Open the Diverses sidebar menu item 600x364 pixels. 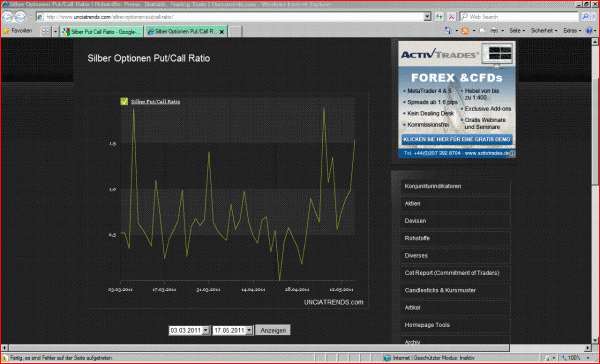point(455,256)
